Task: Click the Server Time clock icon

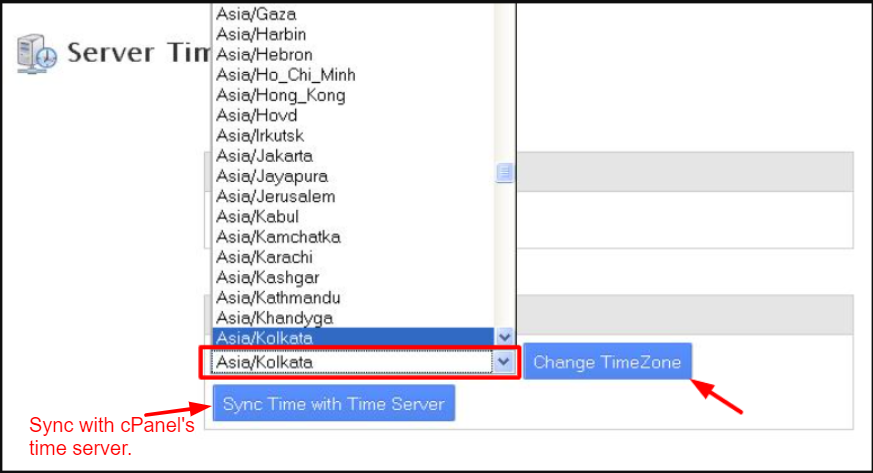Action: [37, 54]
